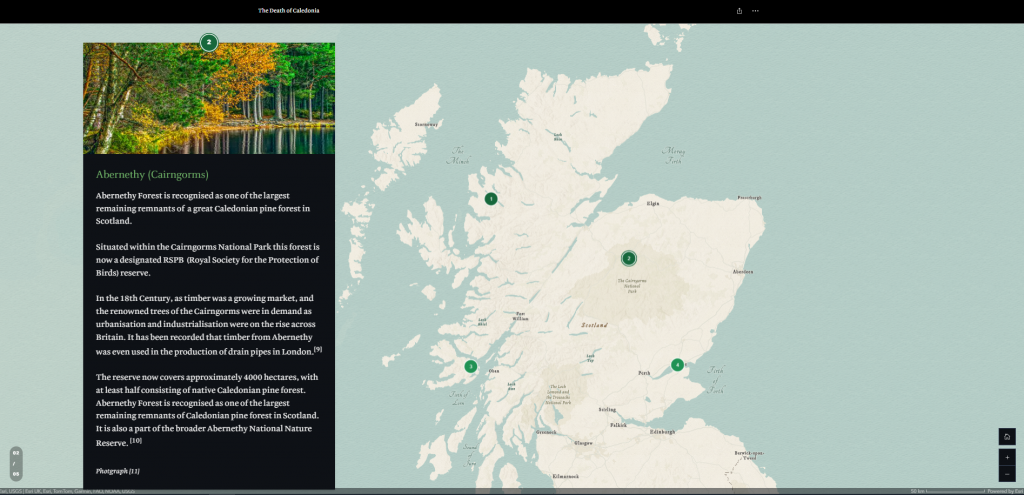Image resolution: width=1024 pixels, height=495 pixels.
Task: Click the map attribution text at bottom left
Action: coord(68,491)
